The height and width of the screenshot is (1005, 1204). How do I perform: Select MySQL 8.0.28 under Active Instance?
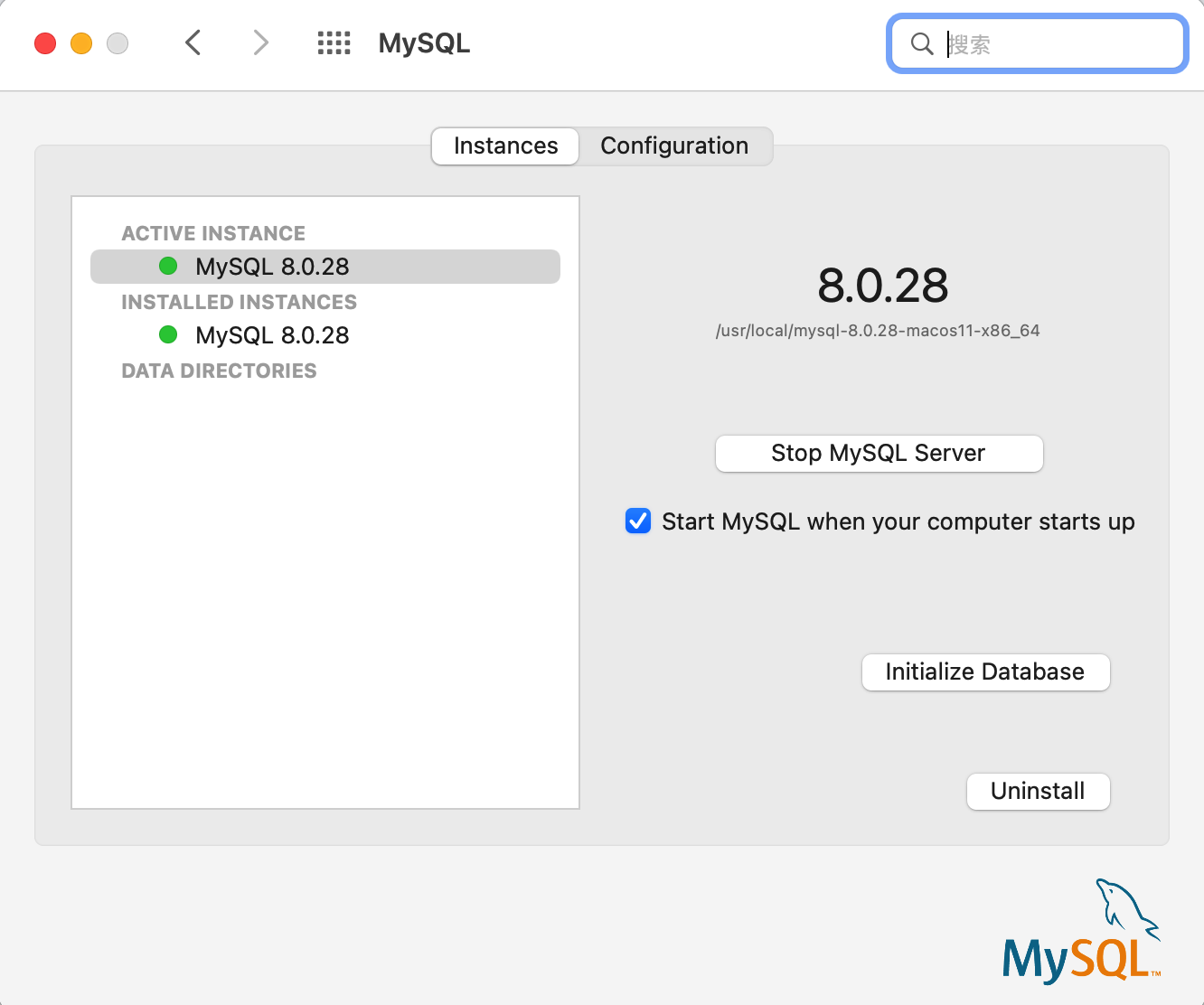325,267
